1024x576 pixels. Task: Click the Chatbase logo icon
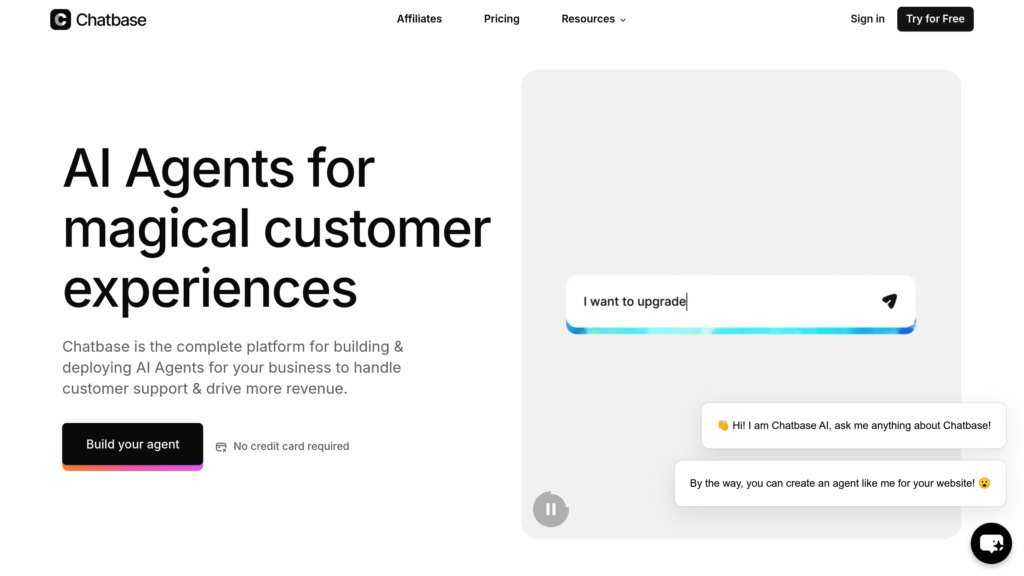[60, 19]
